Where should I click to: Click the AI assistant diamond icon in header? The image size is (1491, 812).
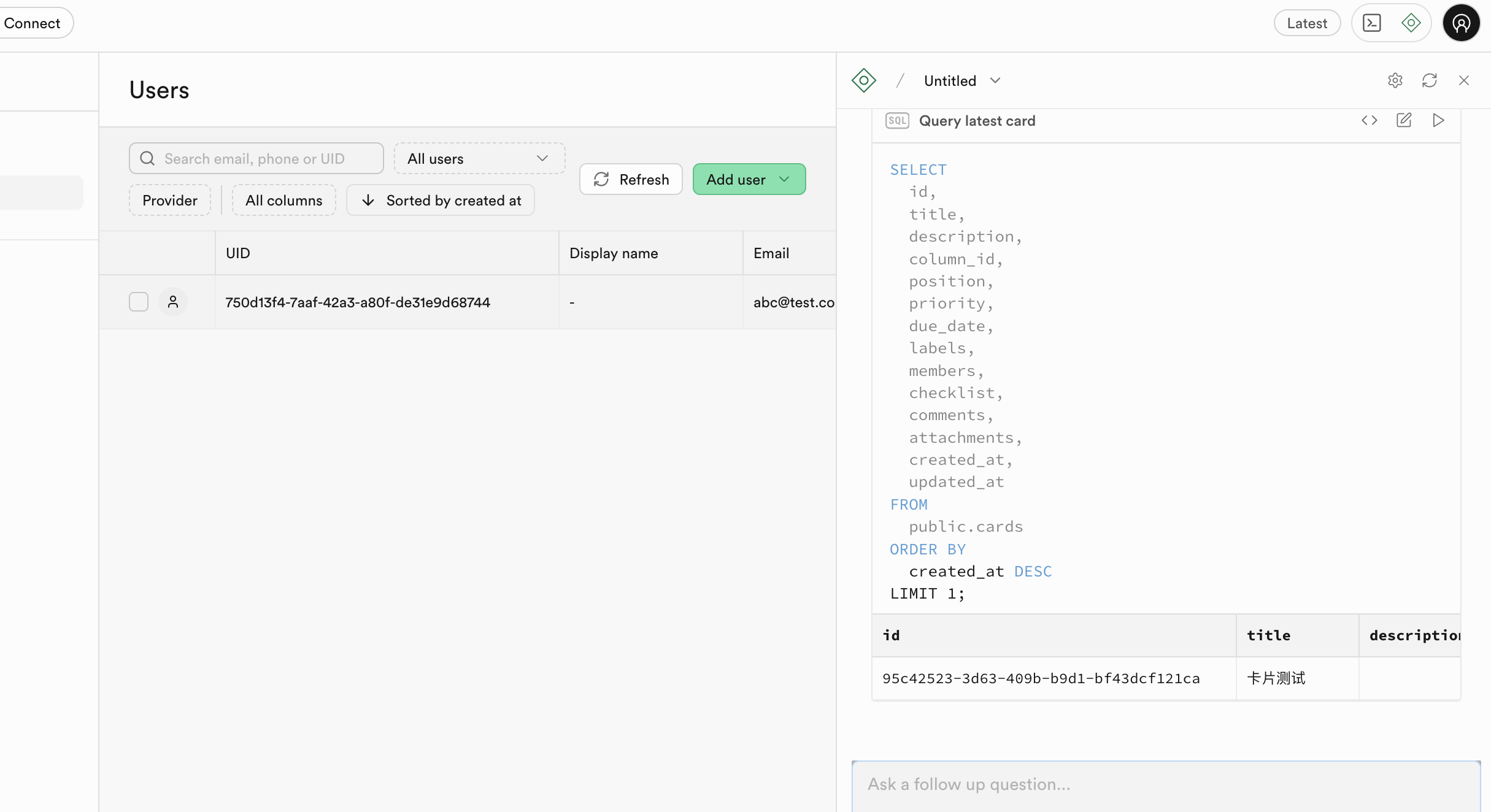(x=1411, y=23)
